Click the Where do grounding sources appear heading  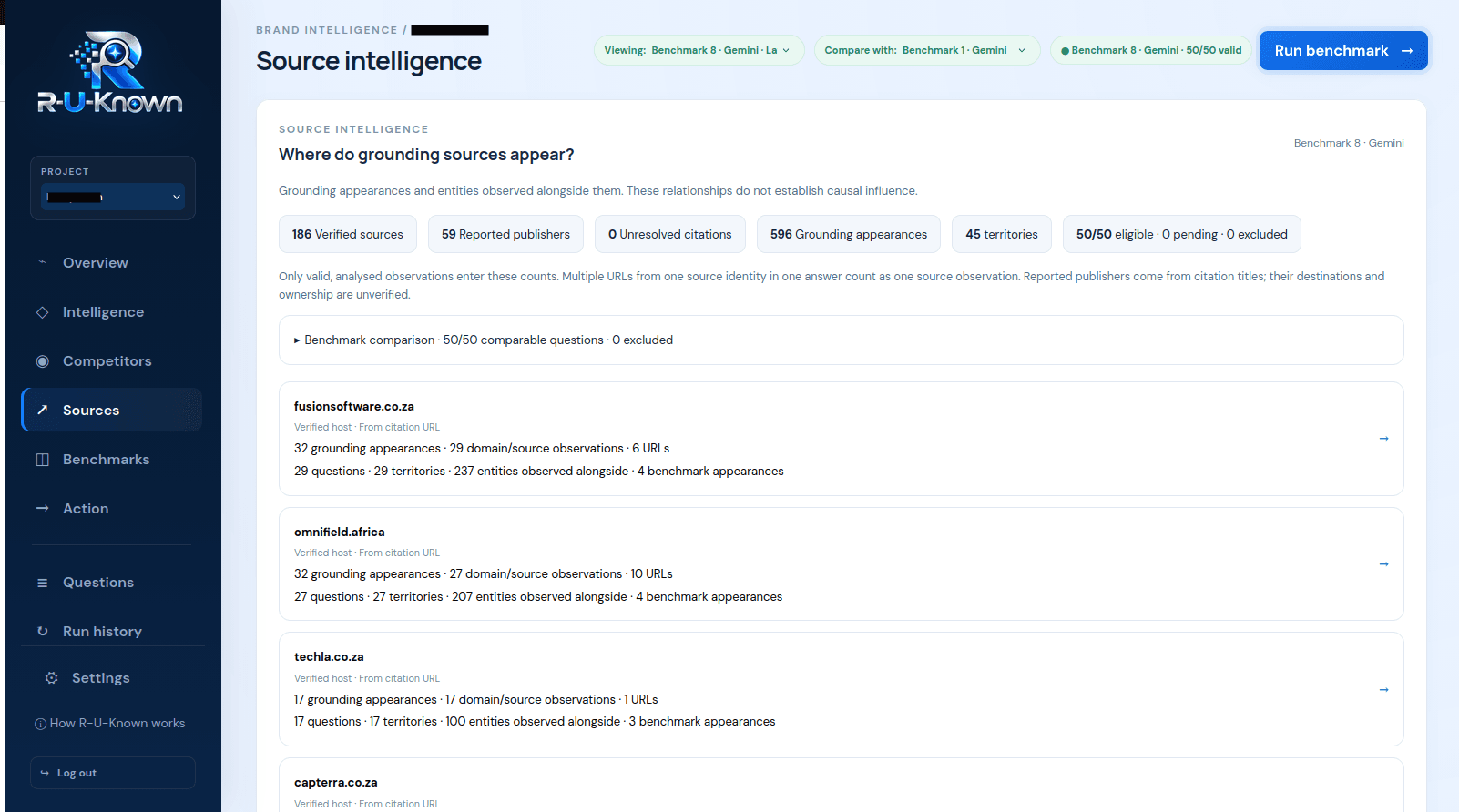[x=426, y=155]
